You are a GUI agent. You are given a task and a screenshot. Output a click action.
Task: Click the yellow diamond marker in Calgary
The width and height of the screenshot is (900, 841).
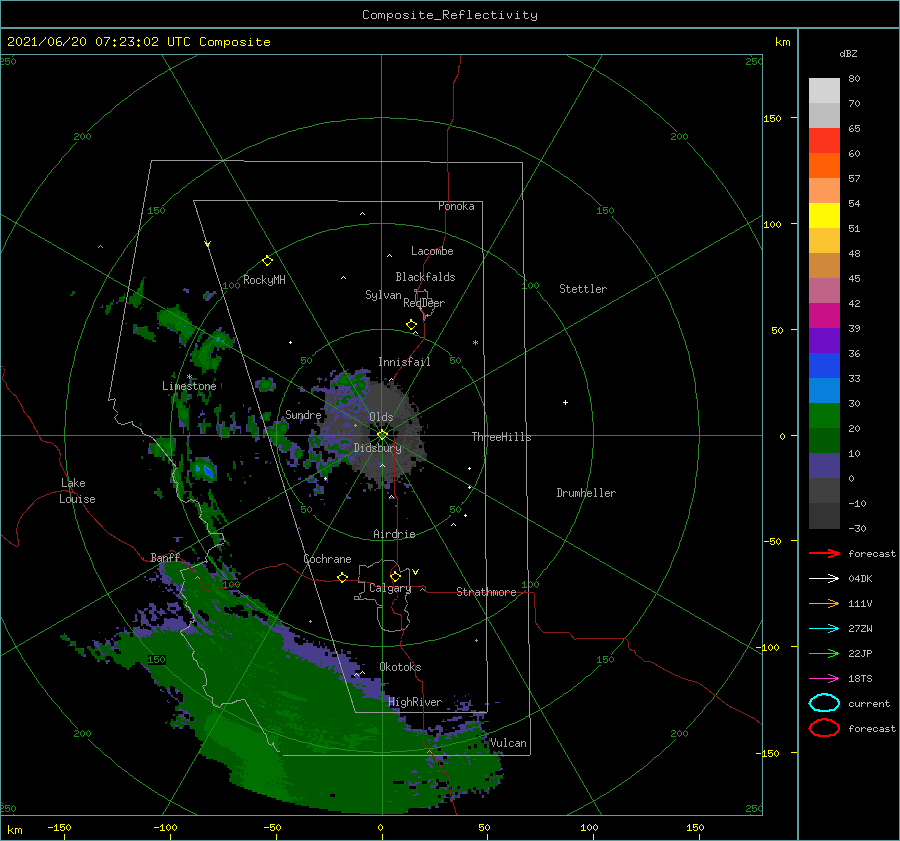coord(395,576)
